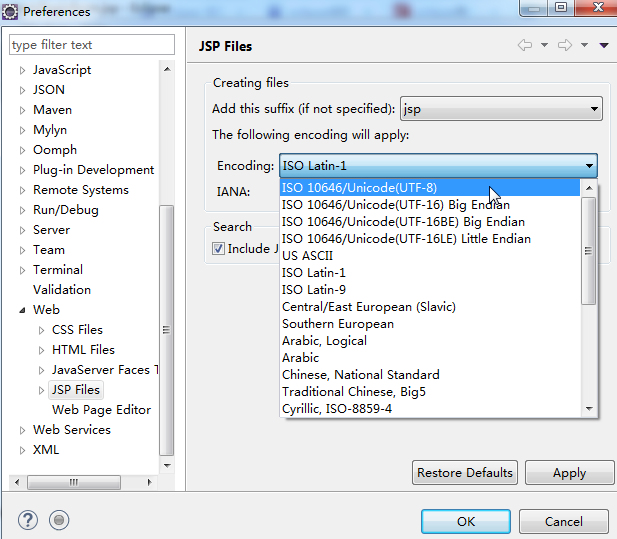Click the Help question mark icon

pyautogui.click(x=28, y=520)
